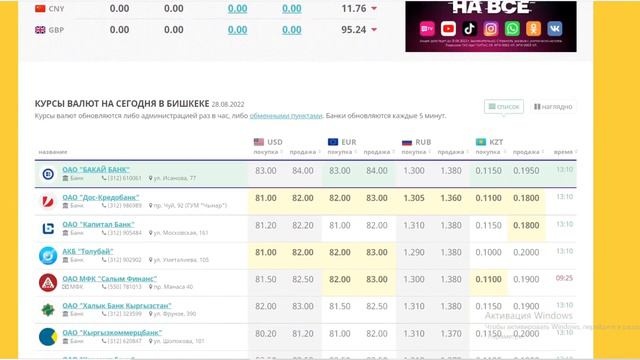Open the ОАО МФК "Салым Финанс" link
The image size is (640, 360).
(109, 278)
